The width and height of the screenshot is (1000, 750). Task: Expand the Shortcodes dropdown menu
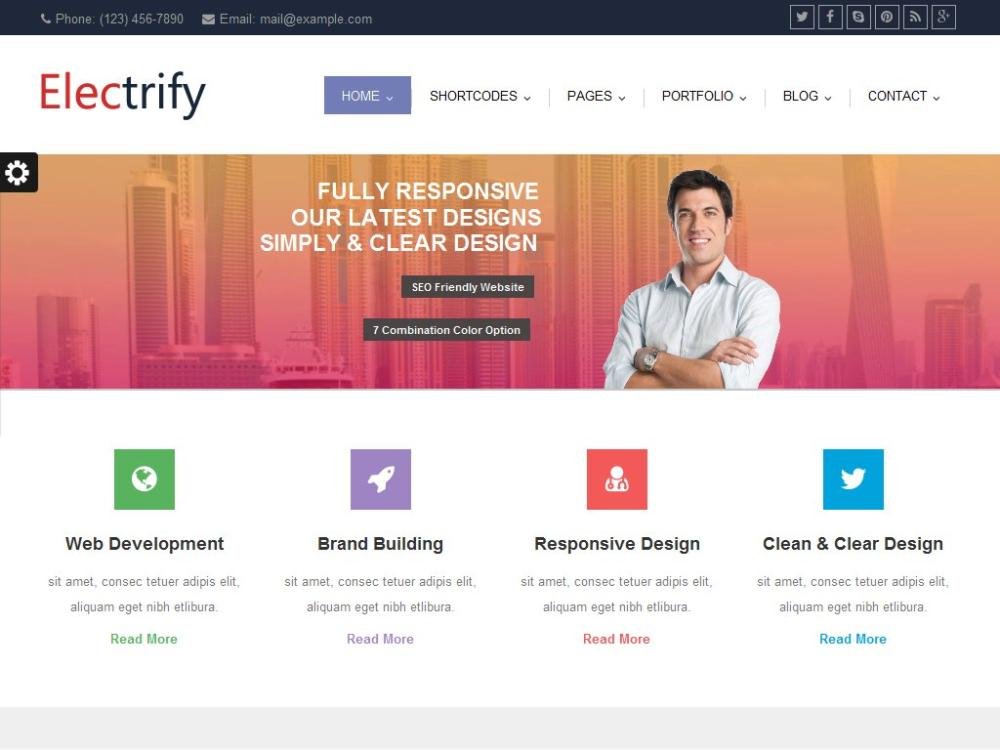(x=480, y=96)
